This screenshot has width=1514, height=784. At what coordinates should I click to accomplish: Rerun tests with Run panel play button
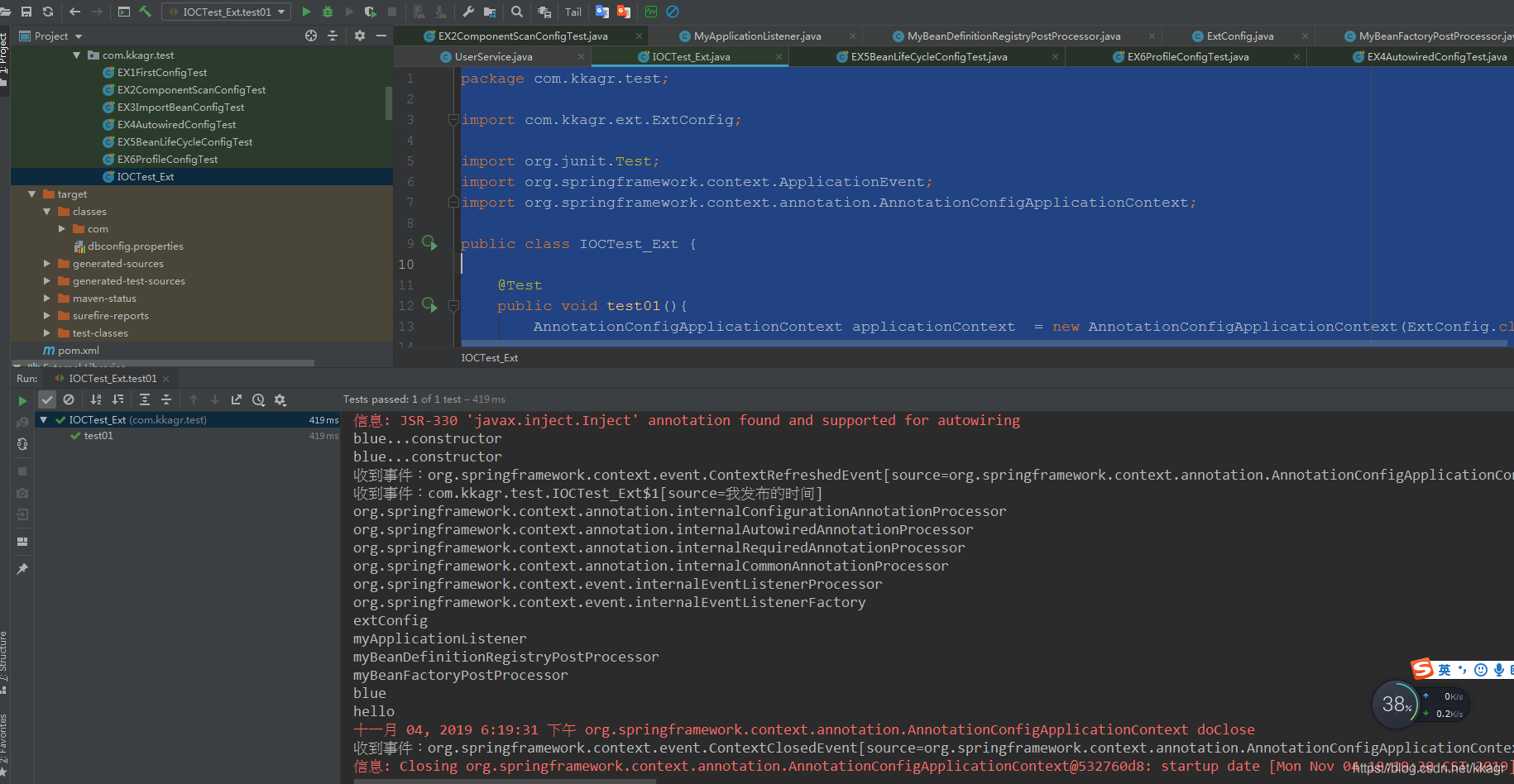pyautogui.click(x=22, y=400)
